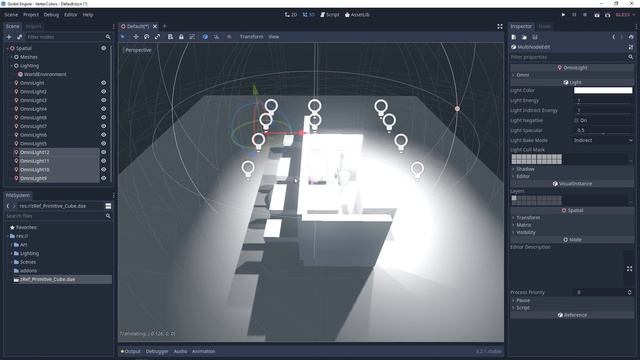Expand the Omni section in Inspector
The width and height of the screenshot is (640, 360).
click(x=513, y=75)
